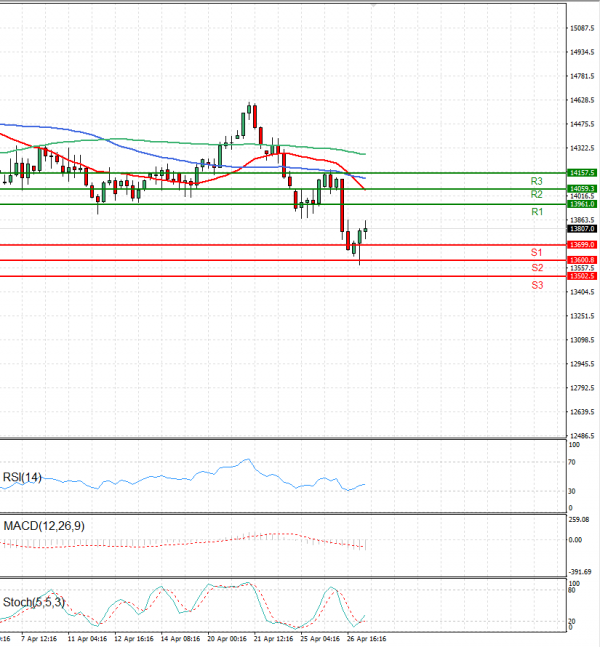Click the R2 resistance label

click(536, 194)
